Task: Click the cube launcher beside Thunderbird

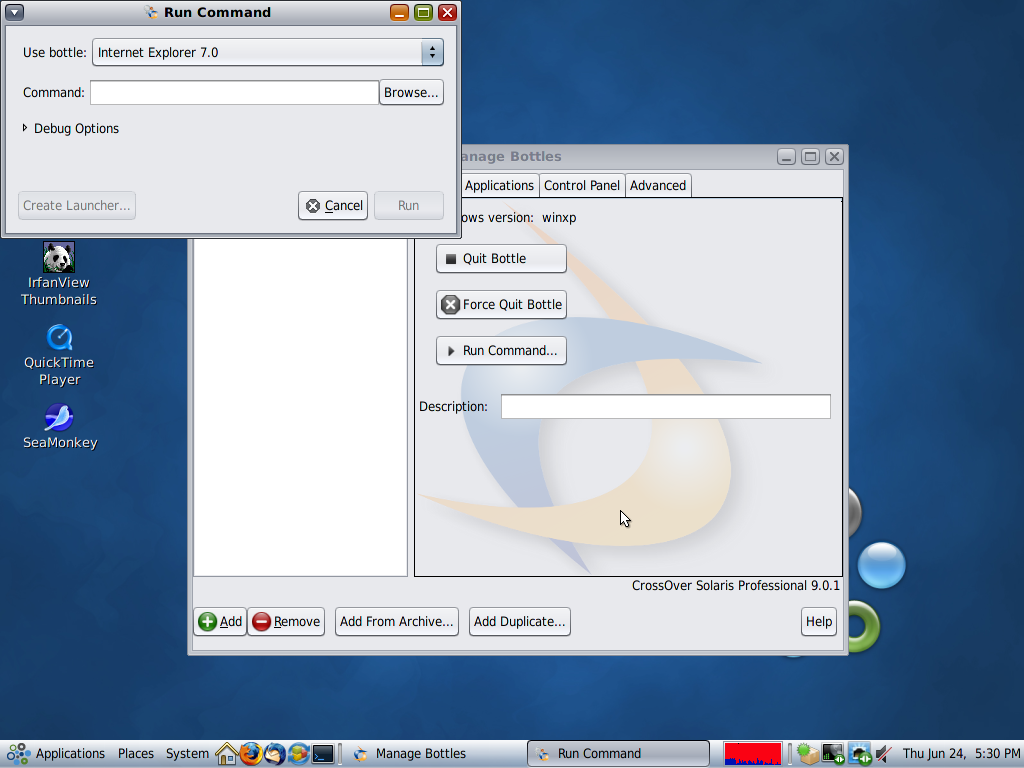Action: pos(298,754)
